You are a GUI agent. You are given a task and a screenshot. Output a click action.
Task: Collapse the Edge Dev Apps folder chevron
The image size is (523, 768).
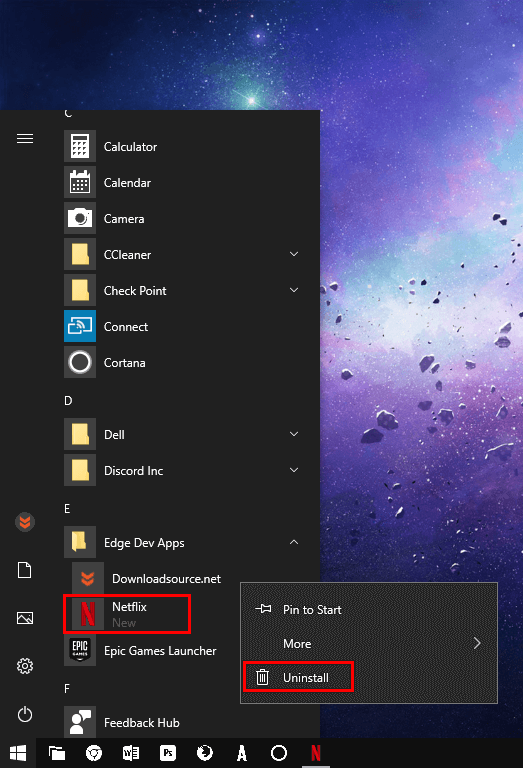pos(294,542)
